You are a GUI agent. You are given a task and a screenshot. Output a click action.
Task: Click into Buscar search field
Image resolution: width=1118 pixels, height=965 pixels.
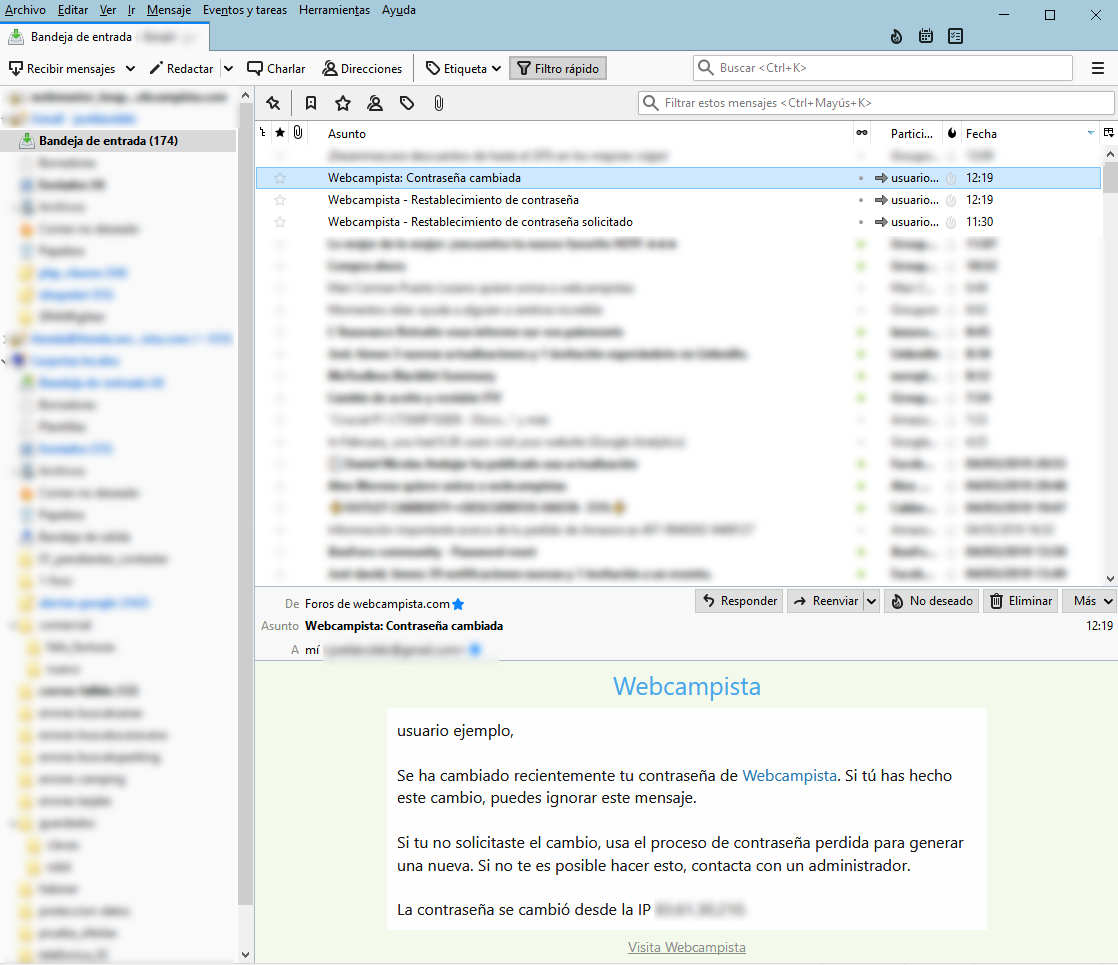[883, 68]
